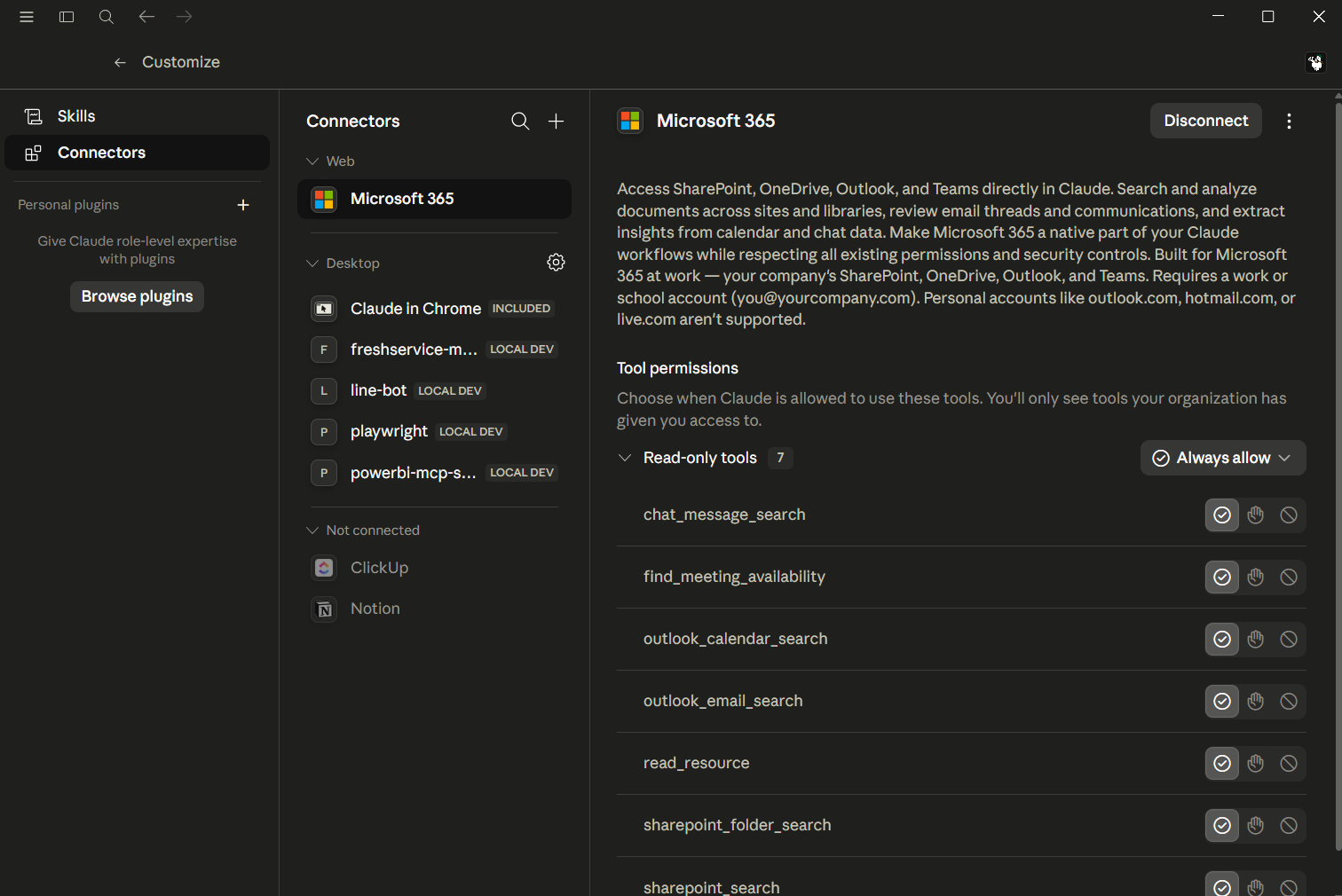Viewport: 1342px width, 896px height.
Task: Open the powerbi-mcp connector entry
Action: [x=434, y=473]
